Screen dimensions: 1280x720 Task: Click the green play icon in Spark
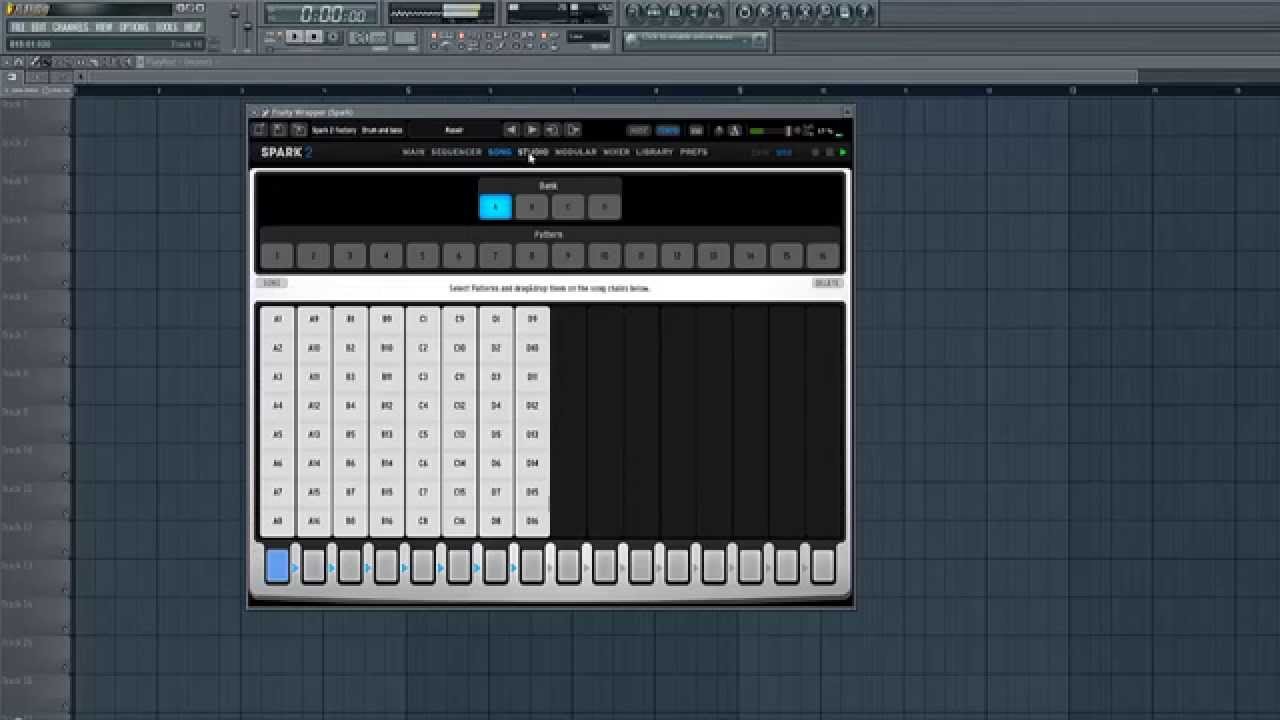[843, 152]
